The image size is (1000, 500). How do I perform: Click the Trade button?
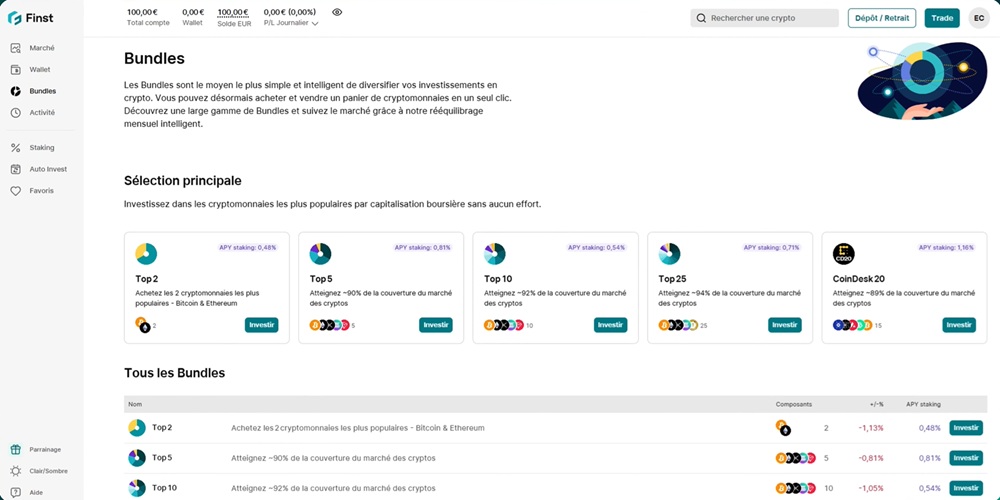point(942,18)
